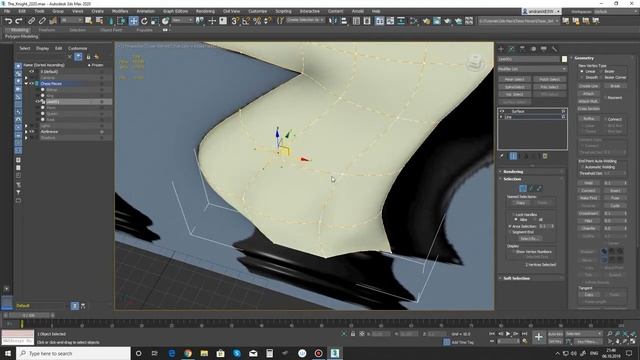This screenshot has width=640, height=360.
Task: Select the Segment sub-object selection icon
Action: coord(531,188)
